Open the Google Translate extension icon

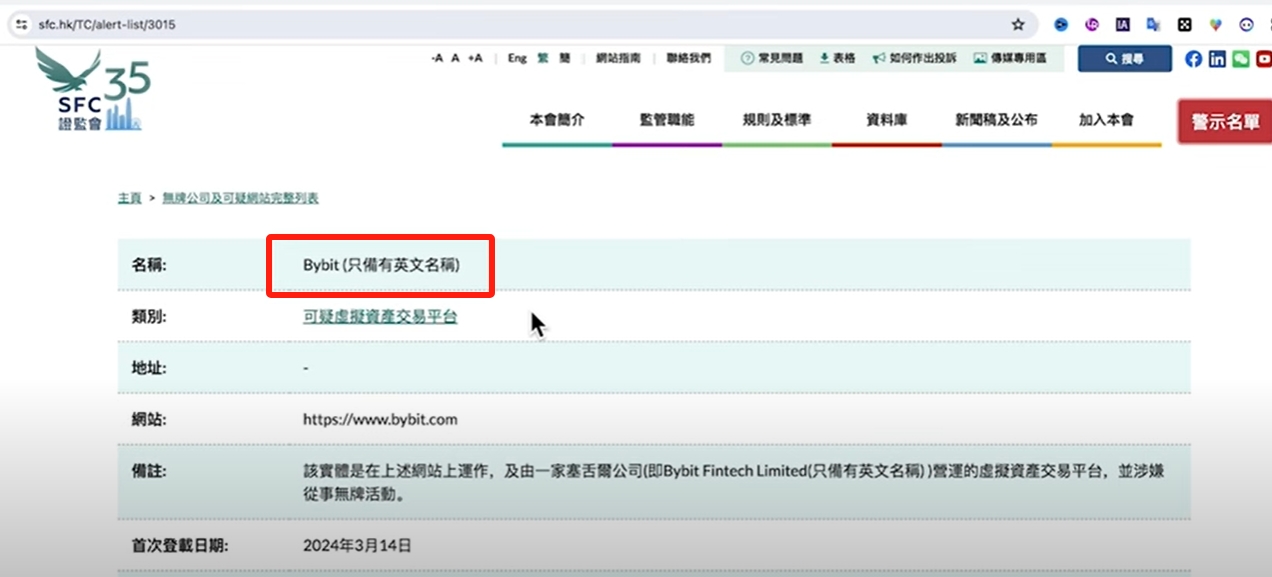click(1154, 25)
